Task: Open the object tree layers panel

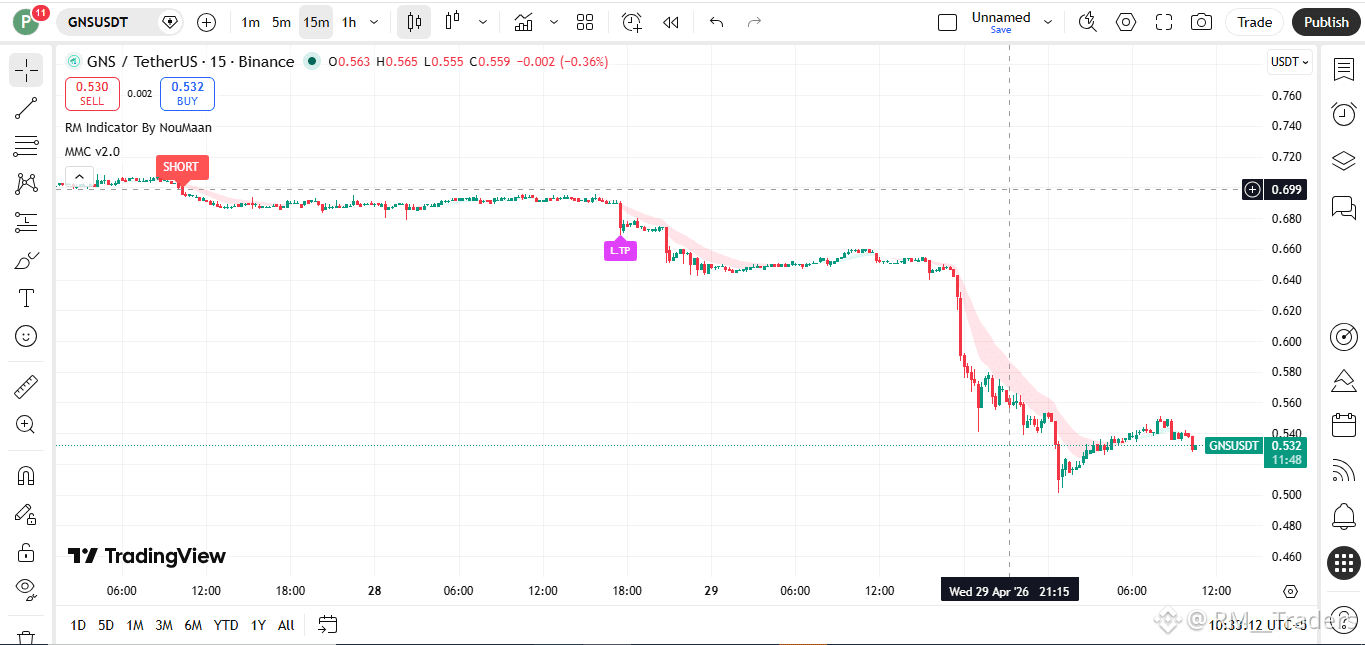Action: tap(1344, 161)
